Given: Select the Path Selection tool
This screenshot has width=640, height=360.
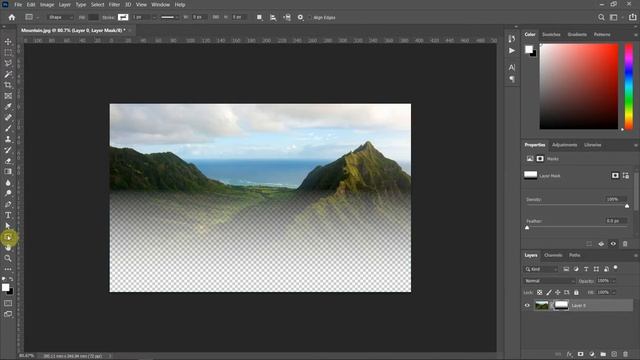Looking at the screenshot, I should click(8, 226).
